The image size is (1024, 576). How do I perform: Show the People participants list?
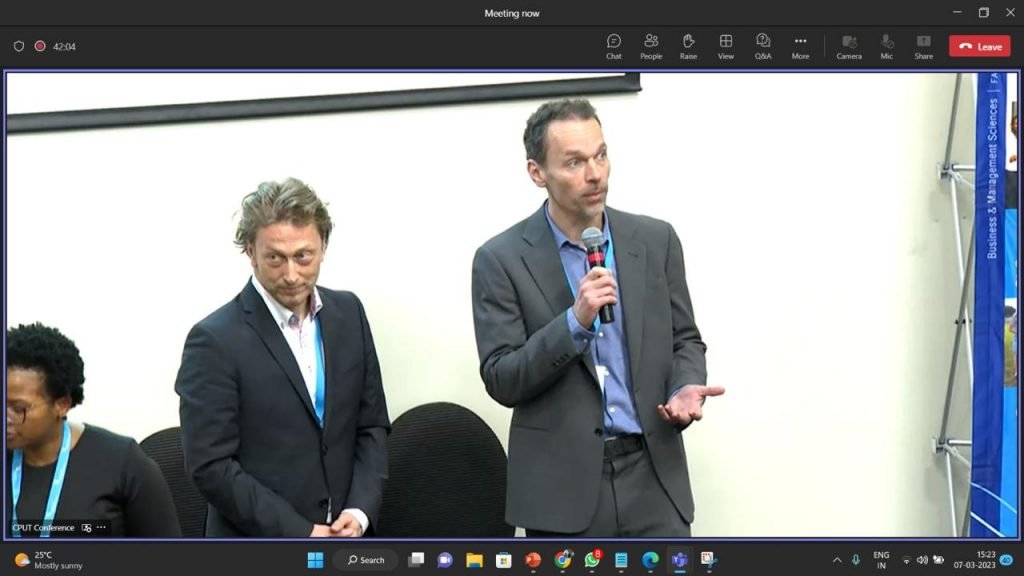tap(650, 46)
